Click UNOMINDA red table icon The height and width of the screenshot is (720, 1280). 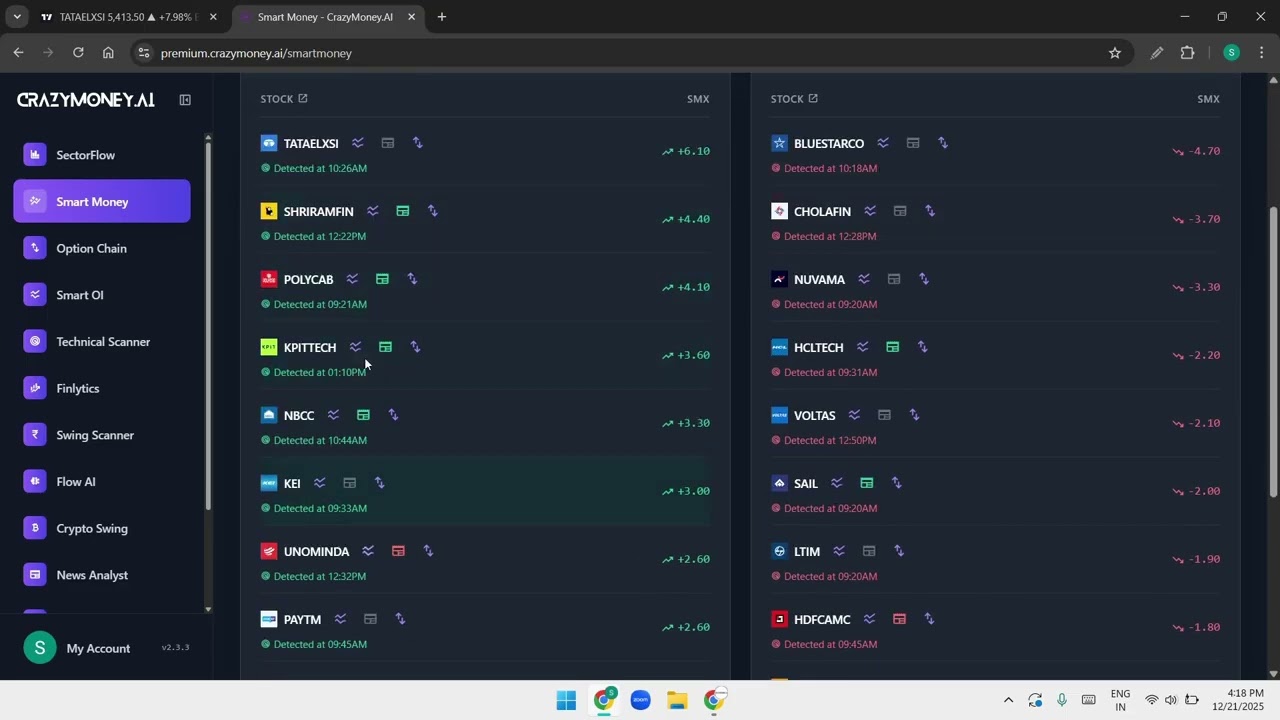[398, 551]
